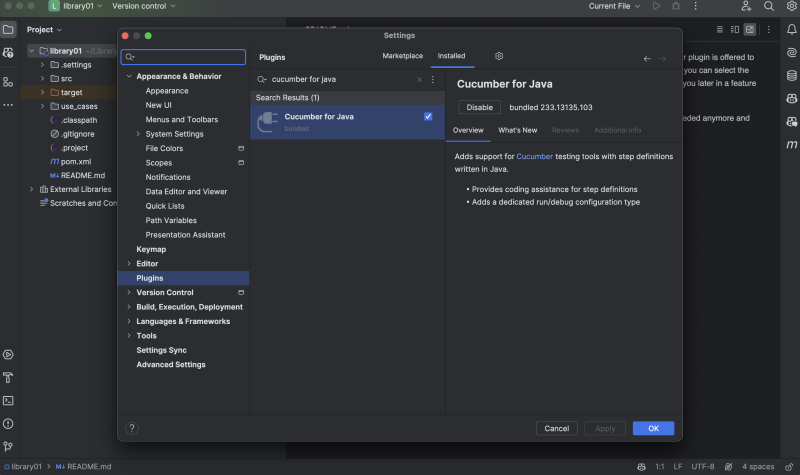Expand the Tools settings group
The height and width of the screenshot is (475, 800).
tap(129, 336)
